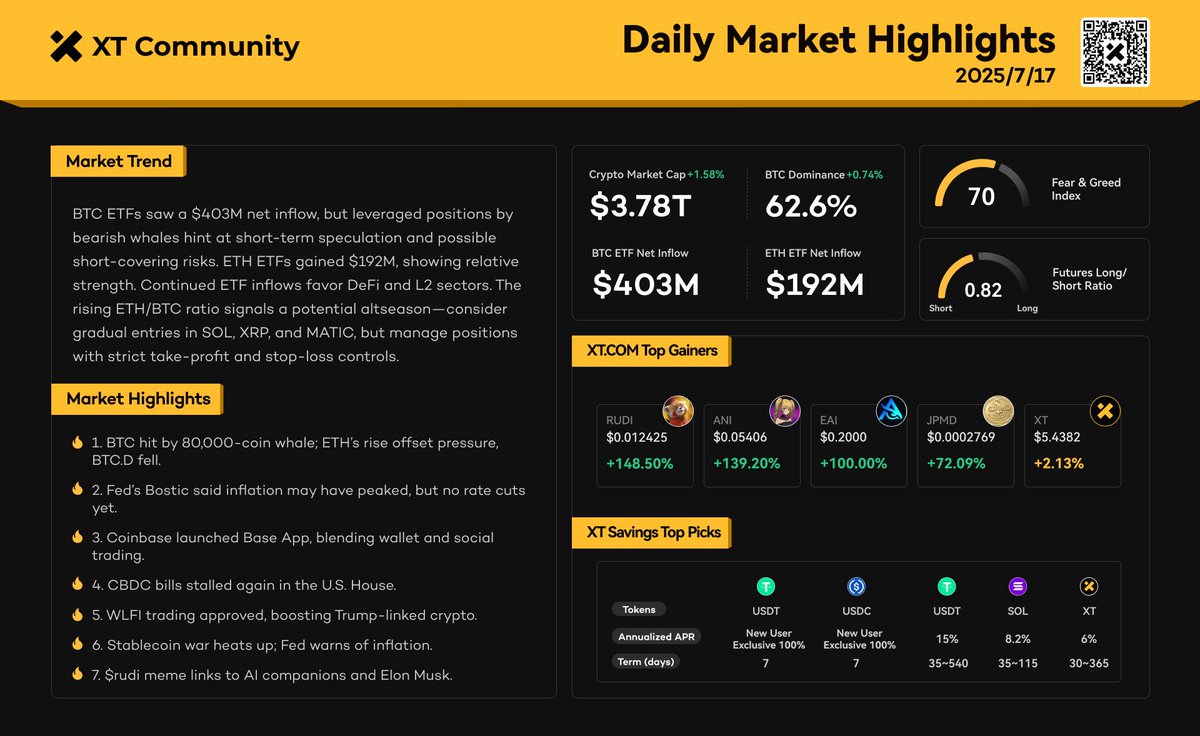This screenshot has width=1200, height=736.
Task: Select the USDT icon in the 15% APR column
Action: coord(946,587)
